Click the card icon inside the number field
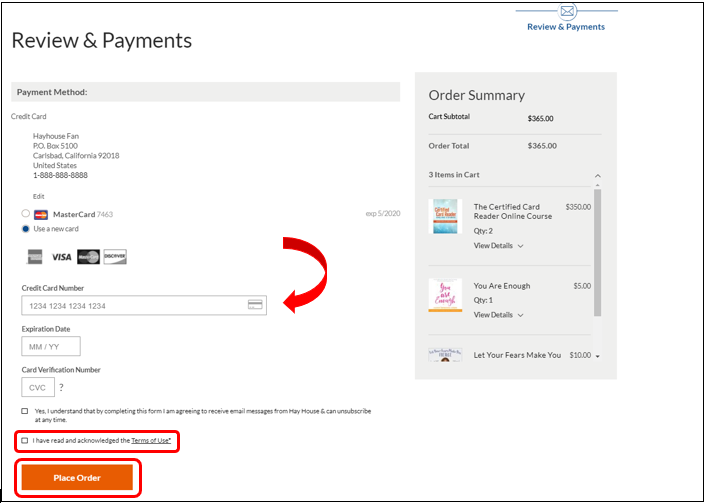The width and height of the screenshot is (706, 504). click(x=255, y=305)
